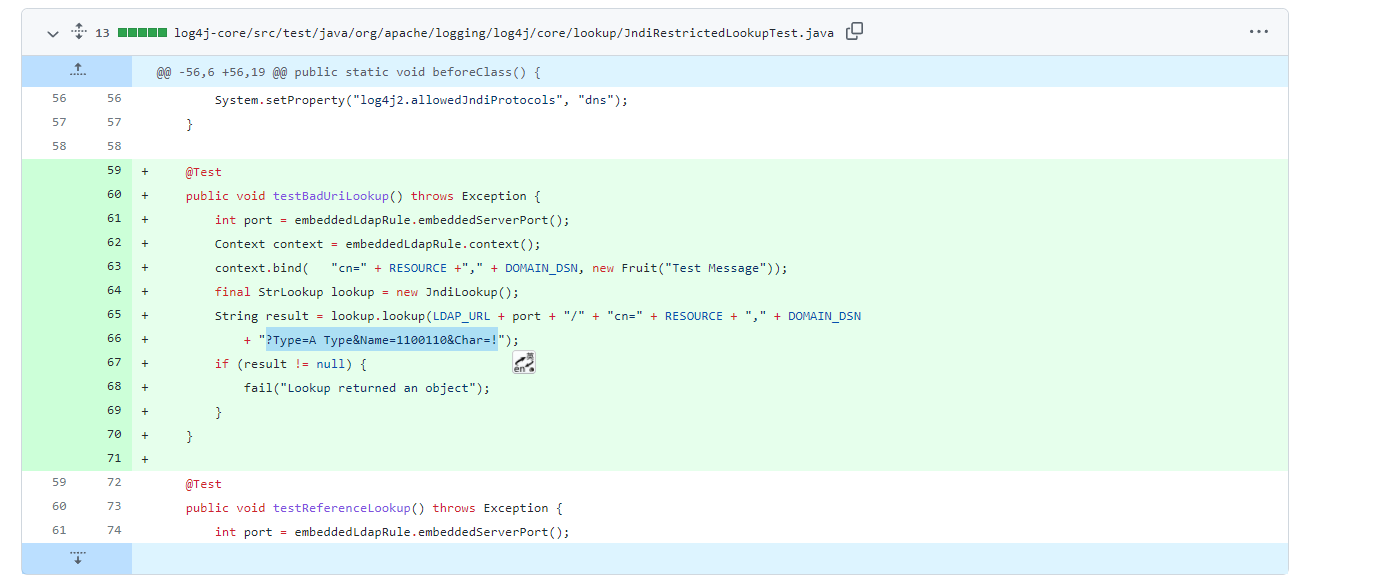1395x588 pixels.
Task: Select new line number 69
Action: pos(113,411)
